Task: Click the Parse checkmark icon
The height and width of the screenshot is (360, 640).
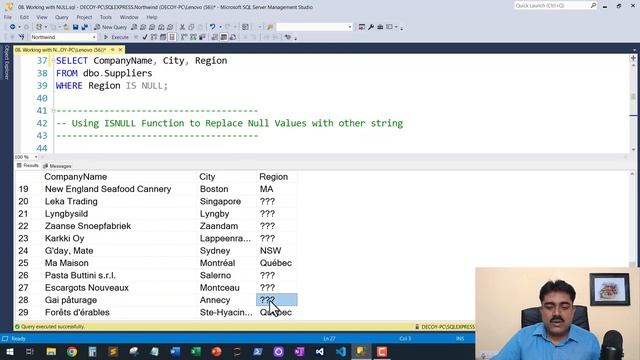Action: tap(145, 37)
